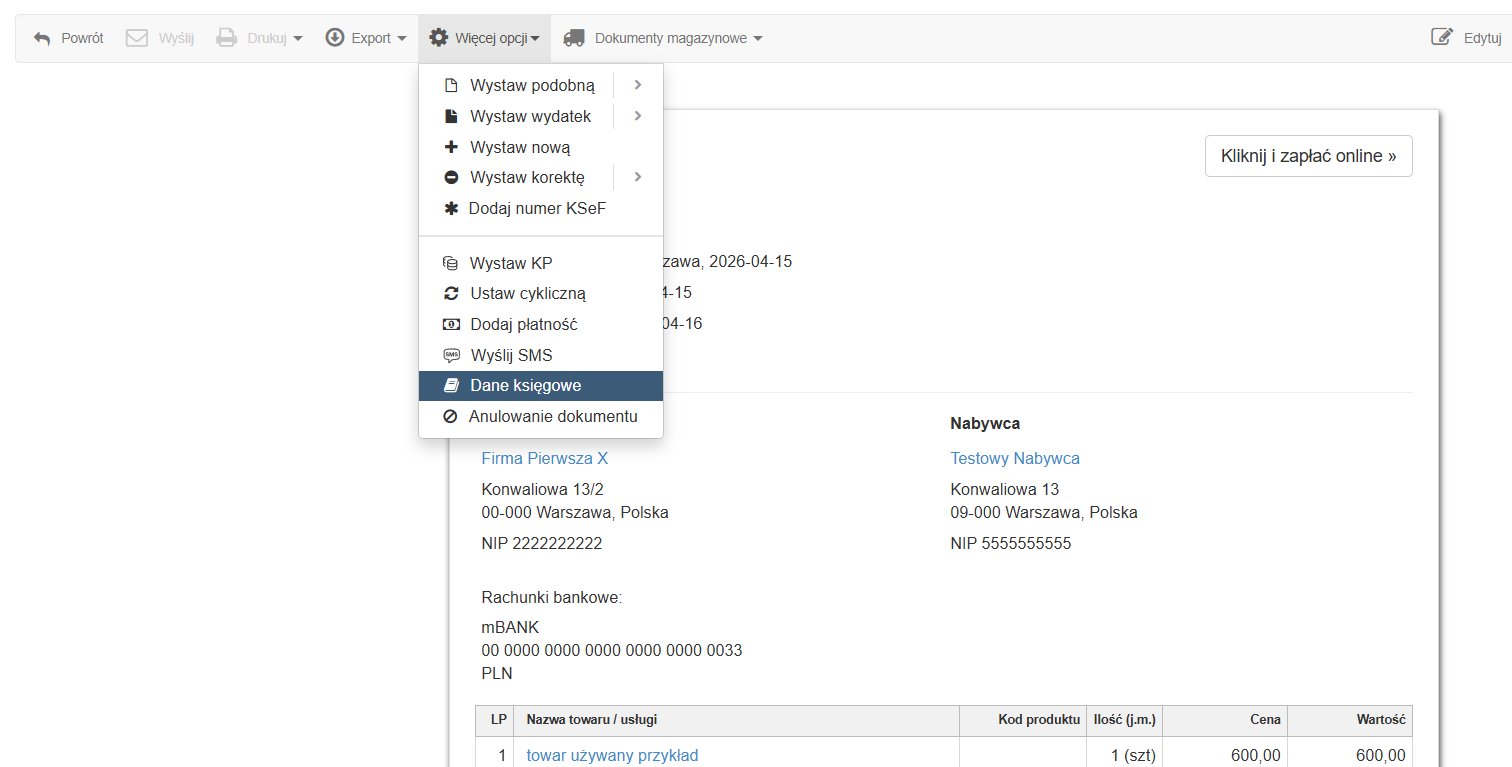Click the book icon for Dane księgowe

(x=451, y=386)
